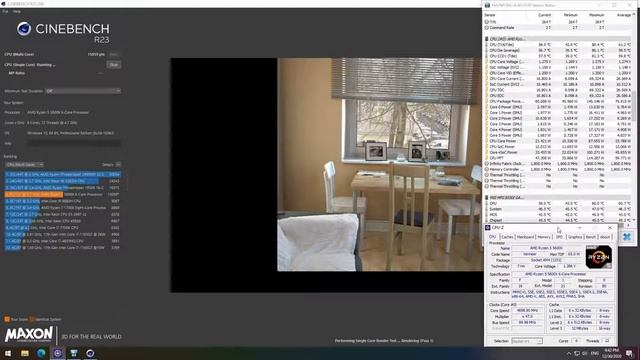The height and width of the screenshot is (360, 640).
Task: Stop the running CPU Single Core test
Action: click(x=113, y=64)
